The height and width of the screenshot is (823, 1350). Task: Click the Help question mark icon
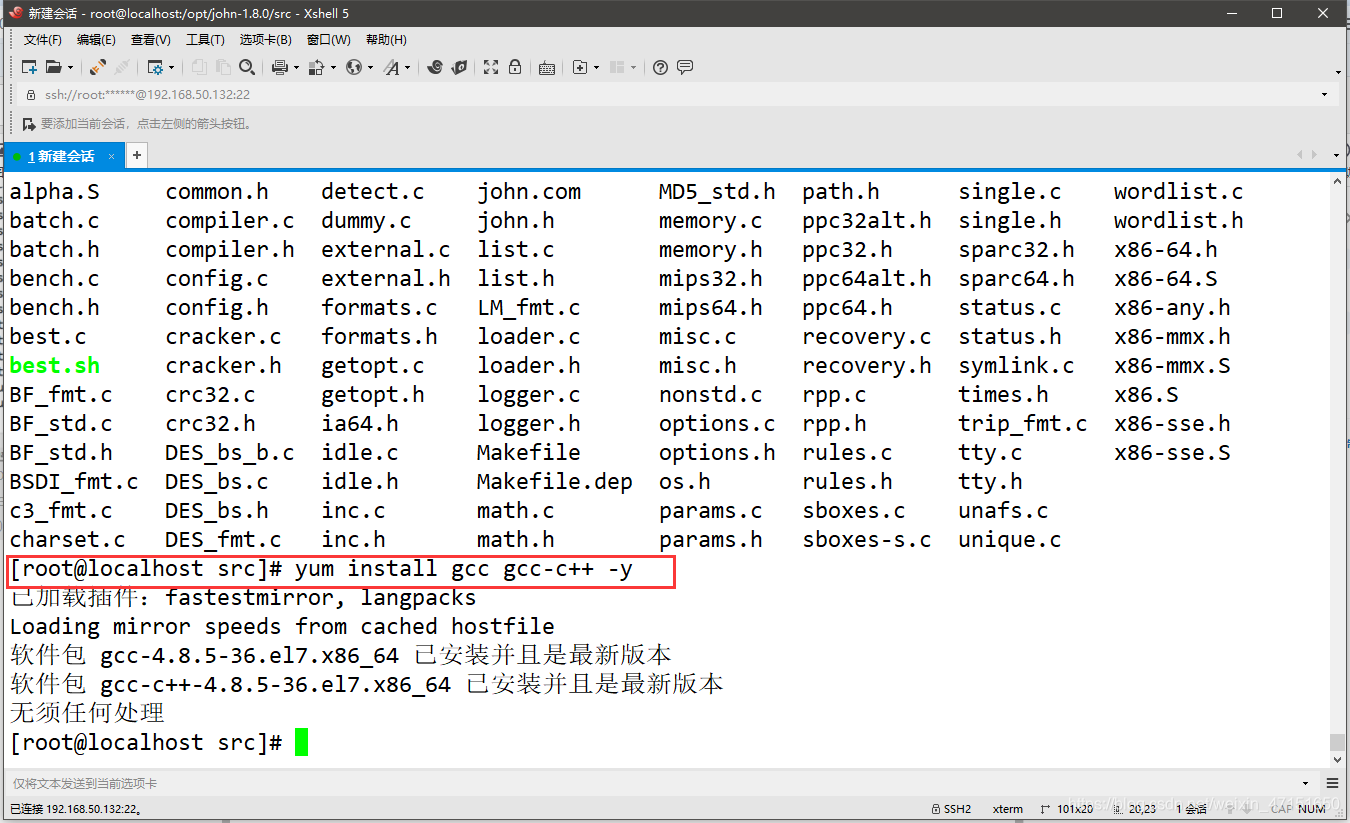coord(660,67)
